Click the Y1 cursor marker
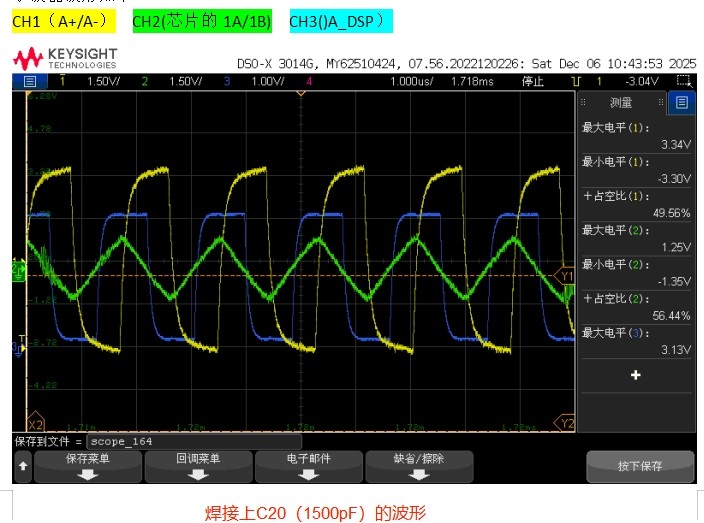This screenshot has height=523, width=704. 565,276
